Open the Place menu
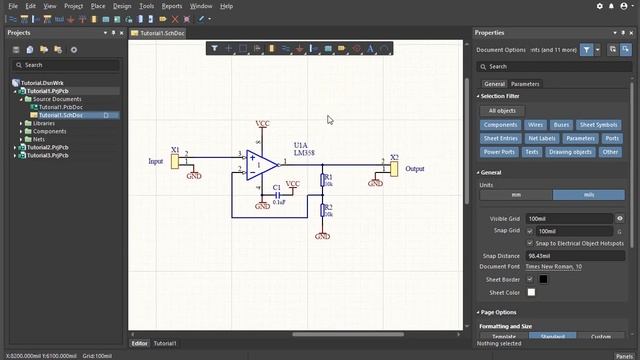Image resolution: width=640 pixels, height=360 pixels. pyautogui.click(x=98, y=6)
